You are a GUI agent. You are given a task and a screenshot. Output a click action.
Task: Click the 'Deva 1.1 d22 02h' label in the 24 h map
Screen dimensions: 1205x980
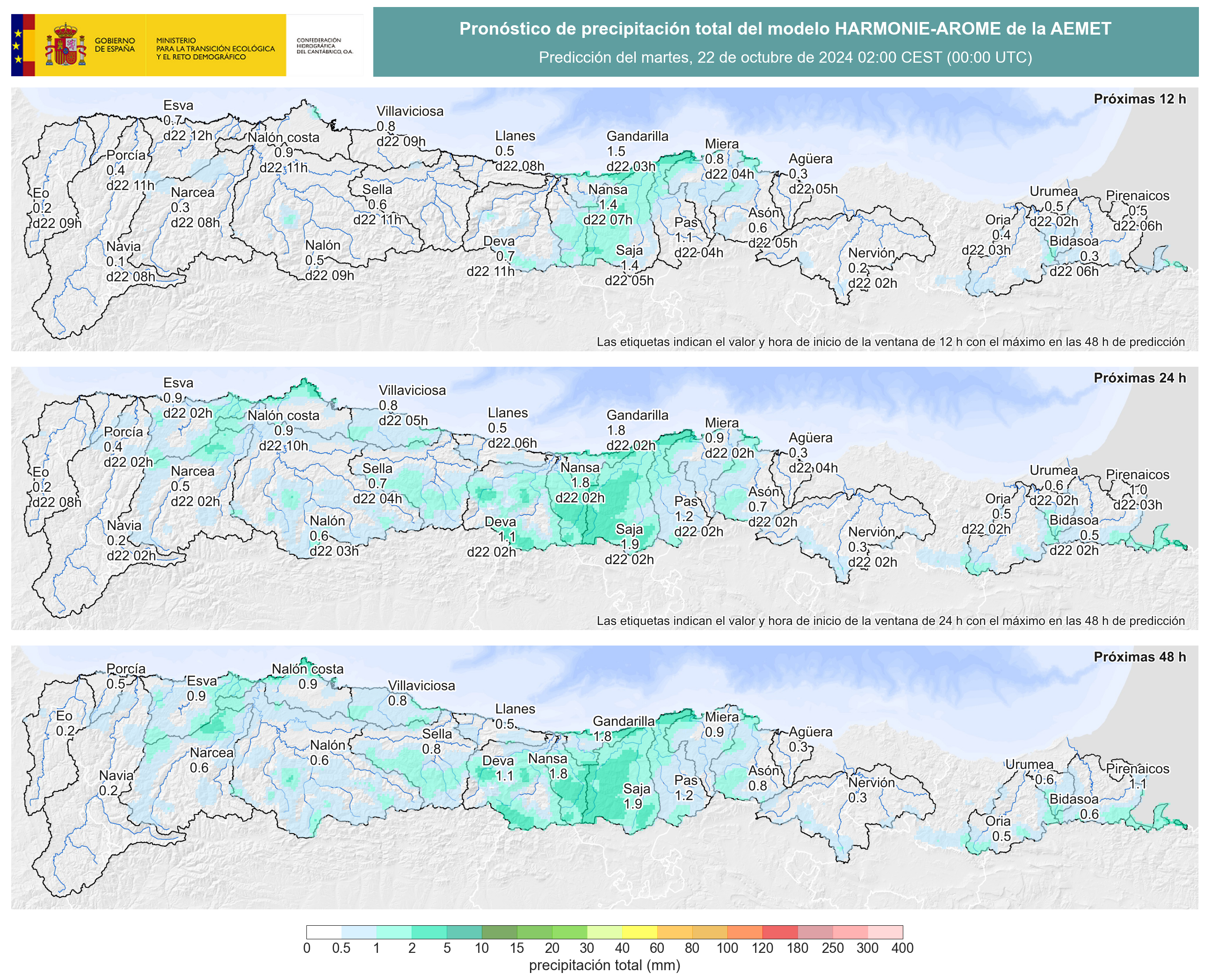(491, 537)
